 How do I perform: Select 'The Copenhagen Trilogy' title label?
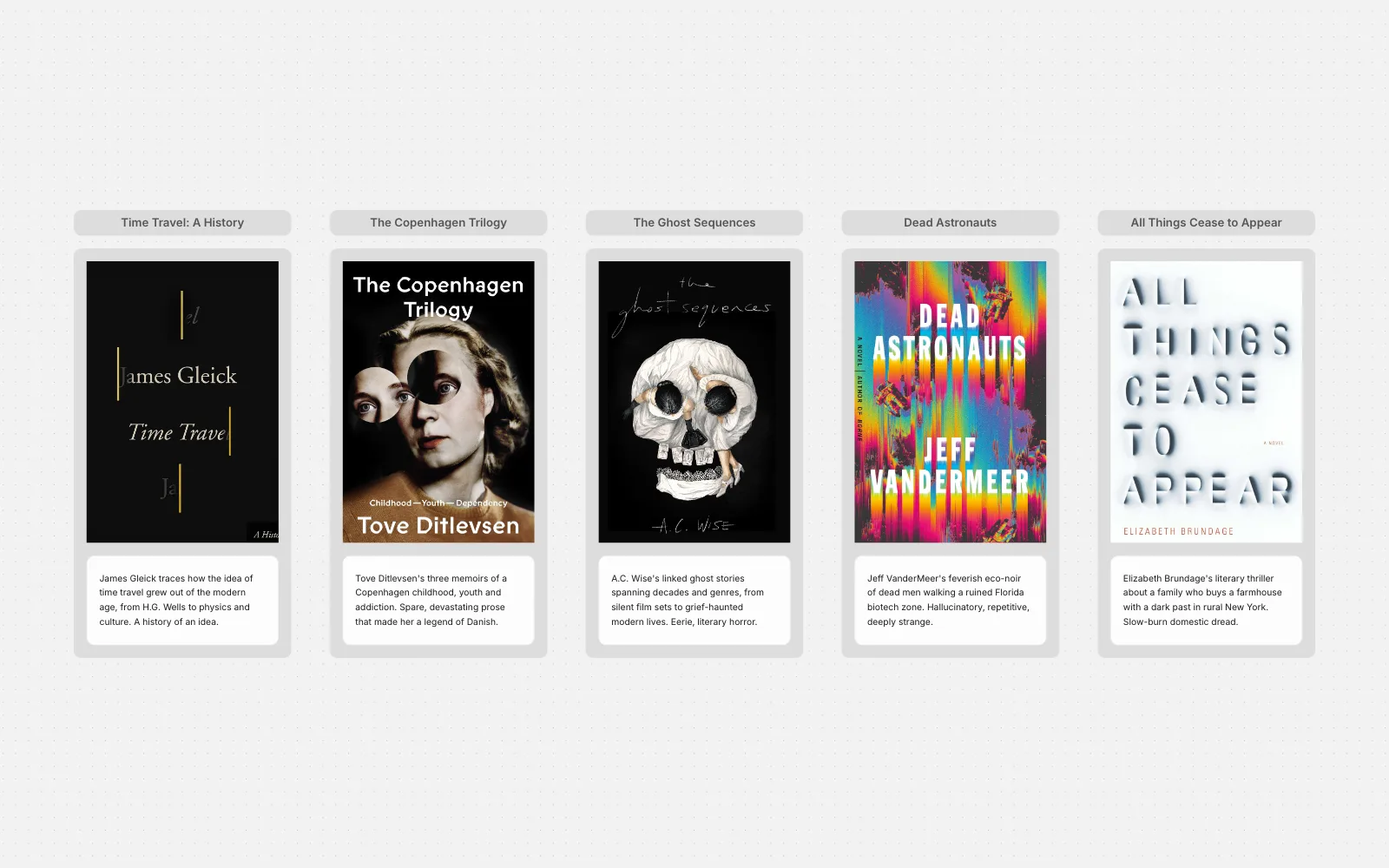(438, 222)
